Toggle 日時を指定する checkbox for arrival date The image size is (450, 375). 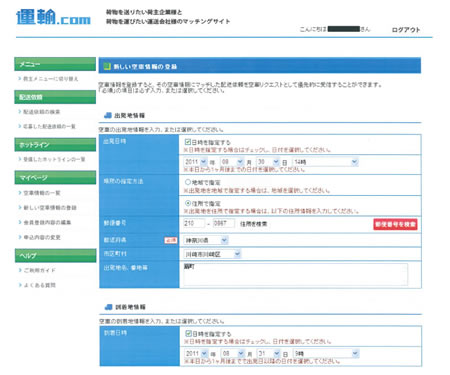[188, 333]
